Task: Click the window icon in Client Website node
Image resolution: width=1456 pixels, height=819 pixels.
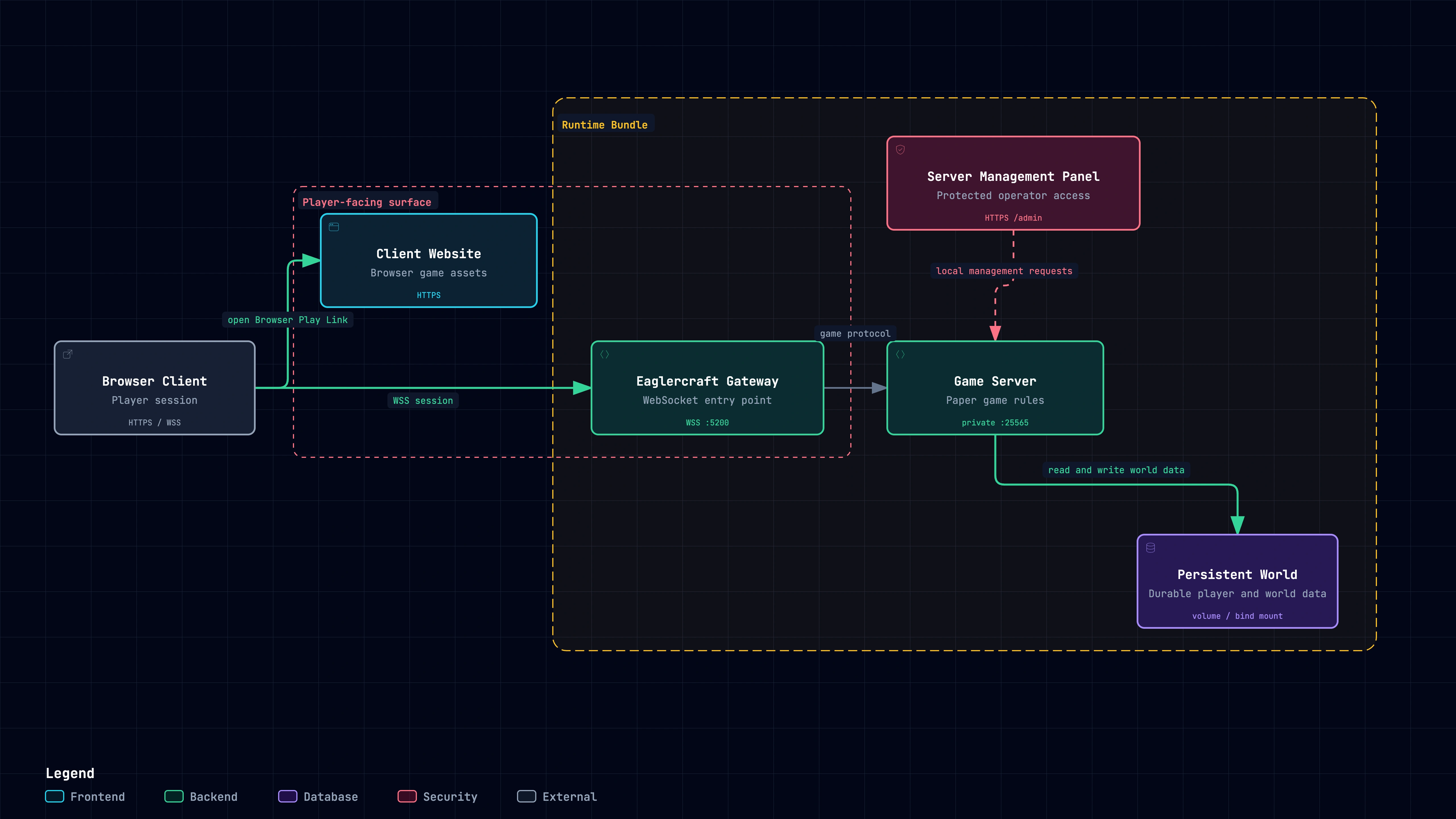Action: pyautogui.click(x=334, y=227)
